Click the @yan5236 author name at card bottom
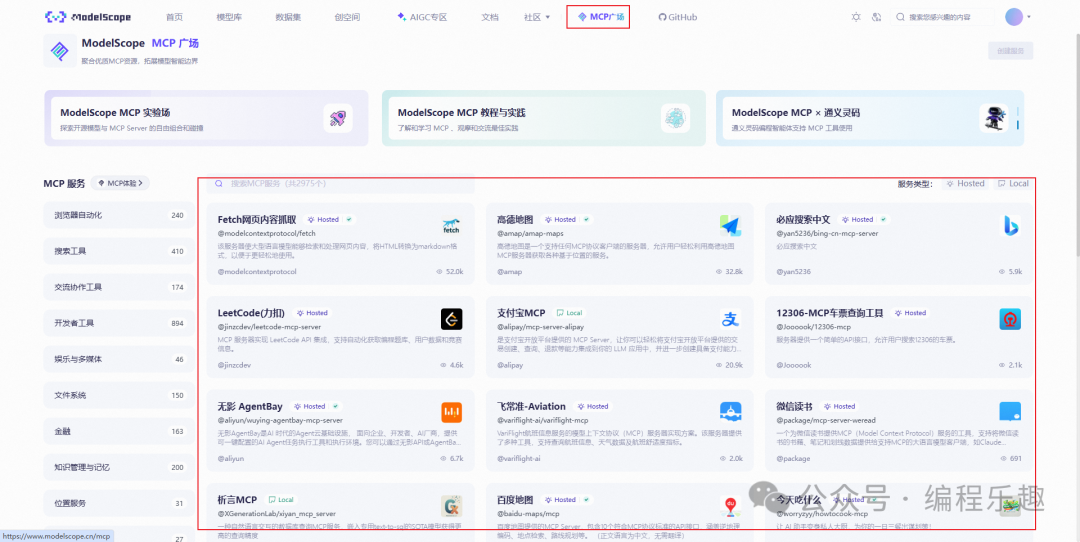 (x=793, y=272)
